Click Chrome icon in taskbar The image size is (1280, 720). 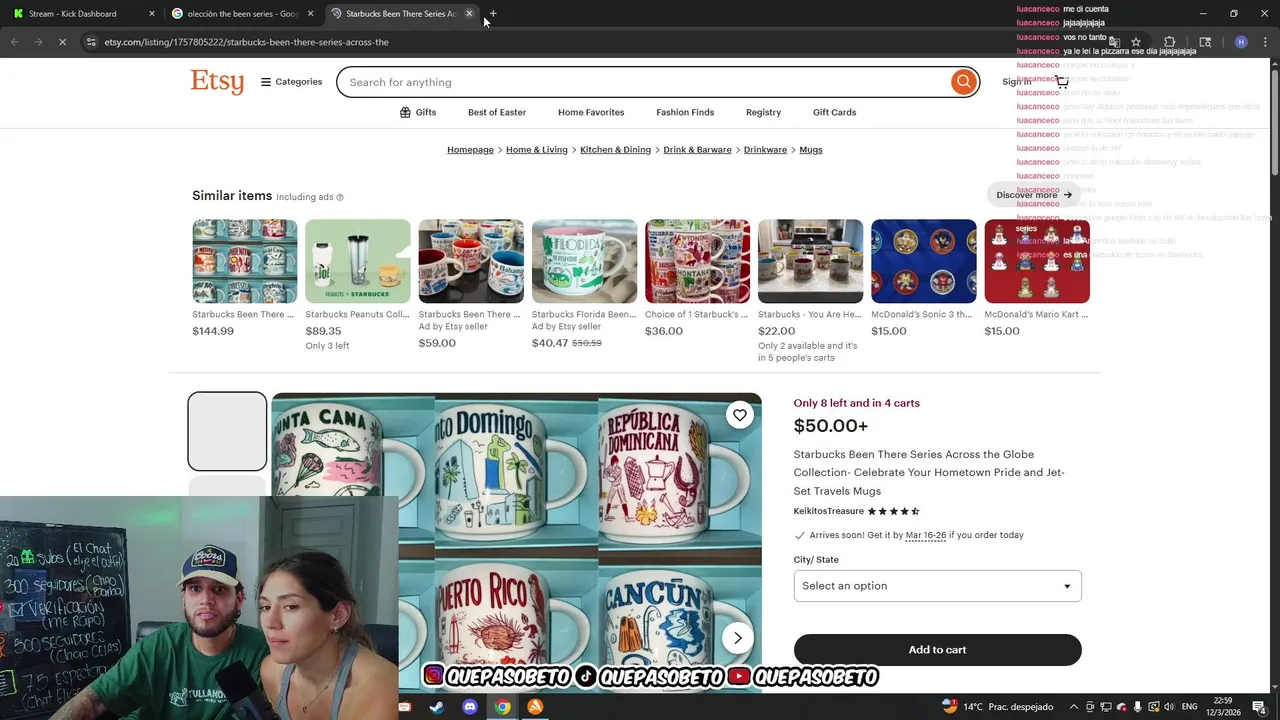pos(503,707)
